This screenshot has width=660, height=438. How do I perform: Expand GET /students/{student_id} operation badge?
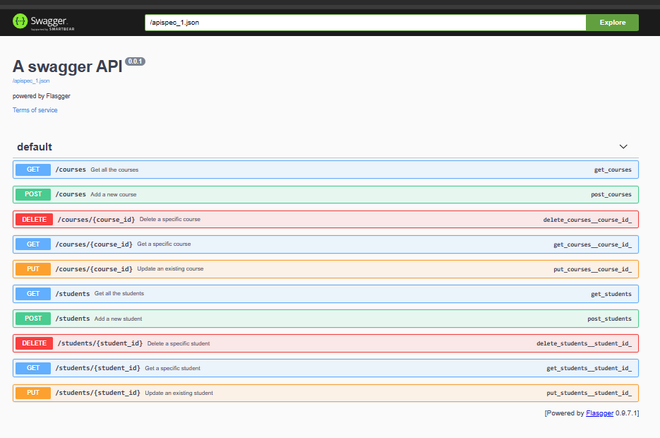[33, 368]
